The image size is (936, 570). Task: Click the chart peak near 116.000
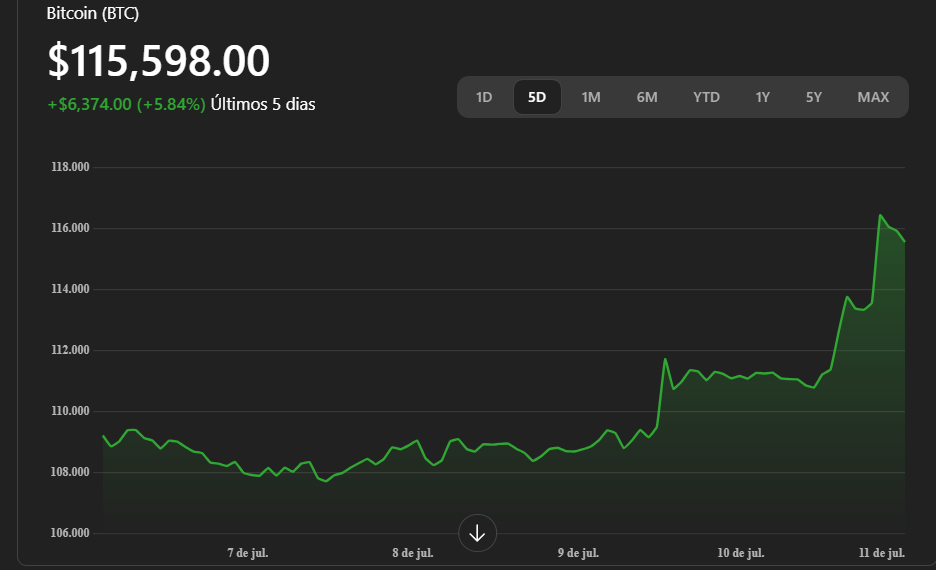(880, 215)
